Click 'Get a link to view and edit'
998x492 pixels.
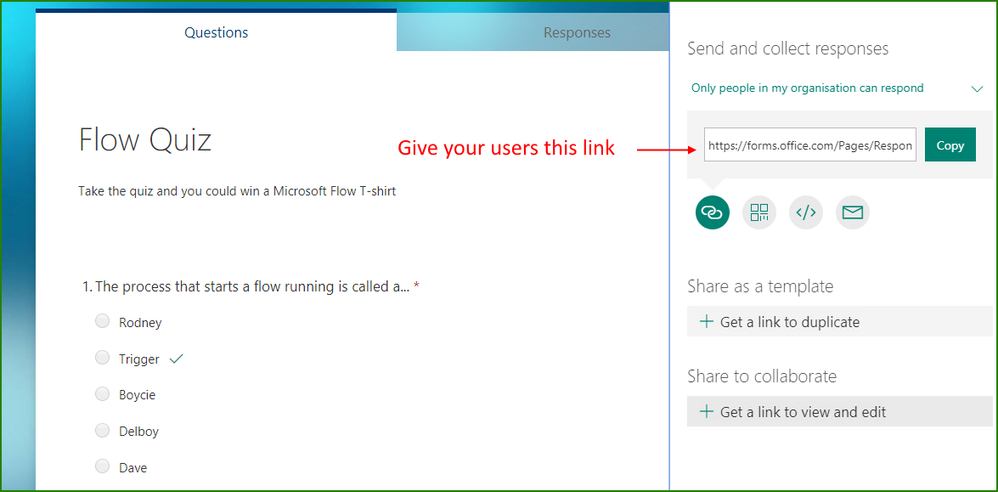840,412
